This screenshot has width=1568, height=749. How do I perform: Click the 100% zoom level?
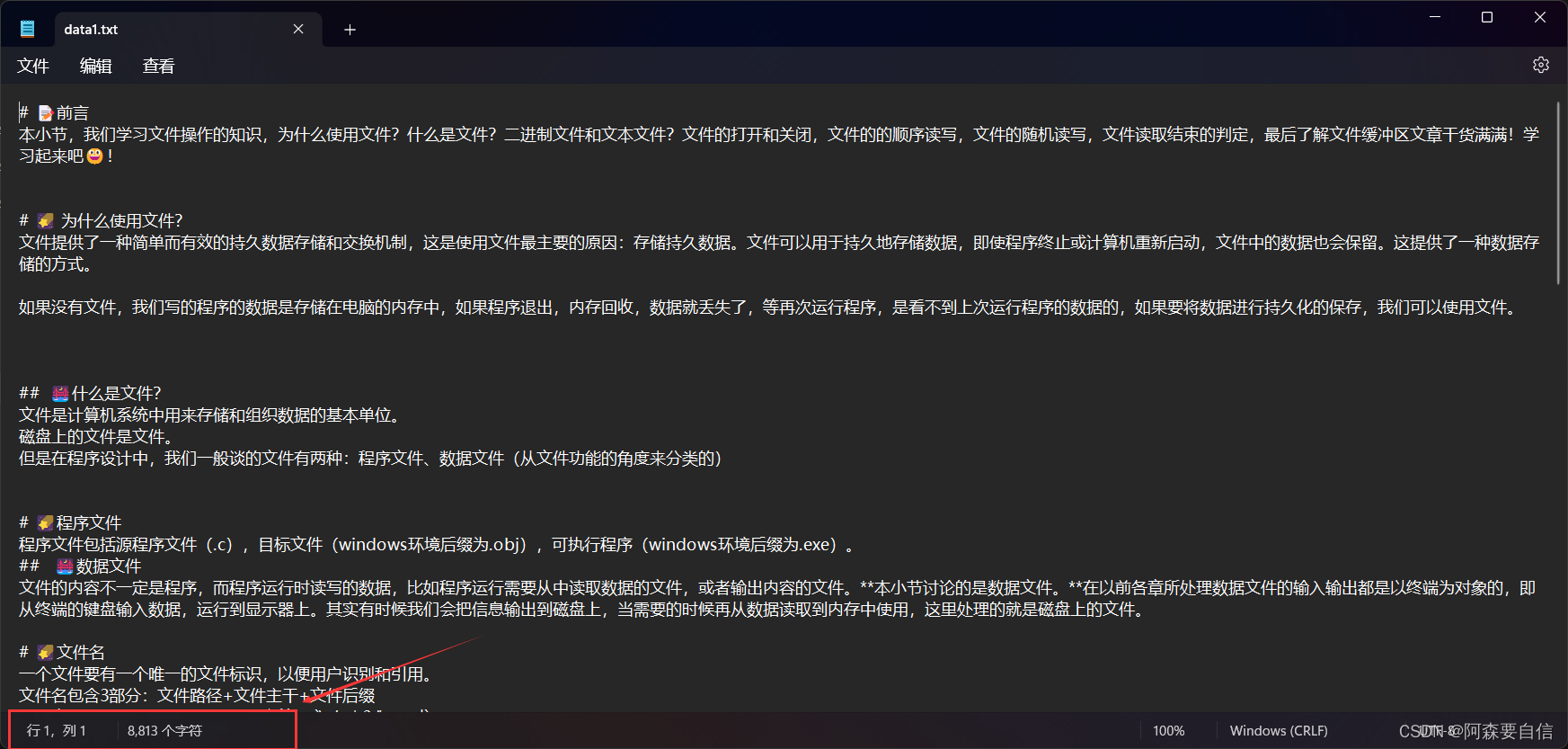pos(1168,731)
